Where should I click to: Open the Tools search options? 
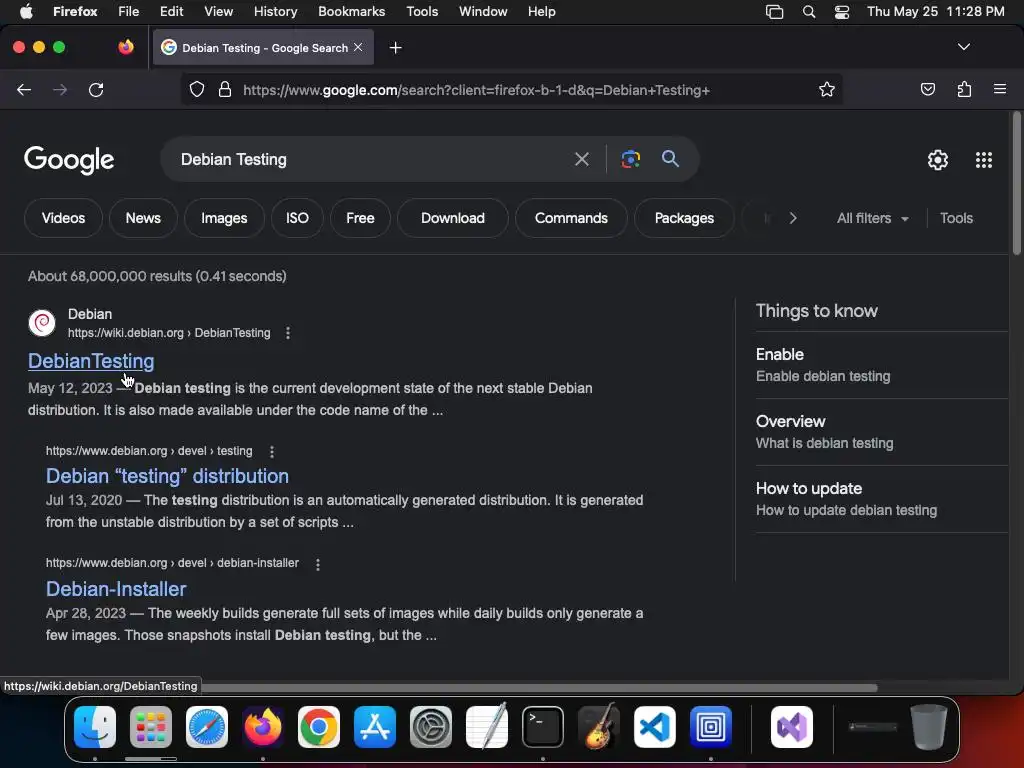(956, 218)
